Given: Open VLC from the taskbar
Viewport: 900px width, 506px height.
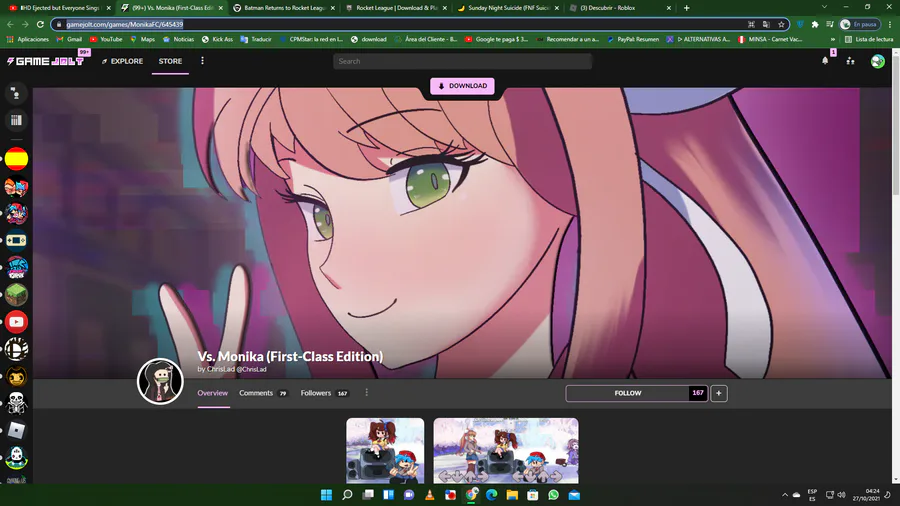Looking at the screenshot, I should click(429, 495).
